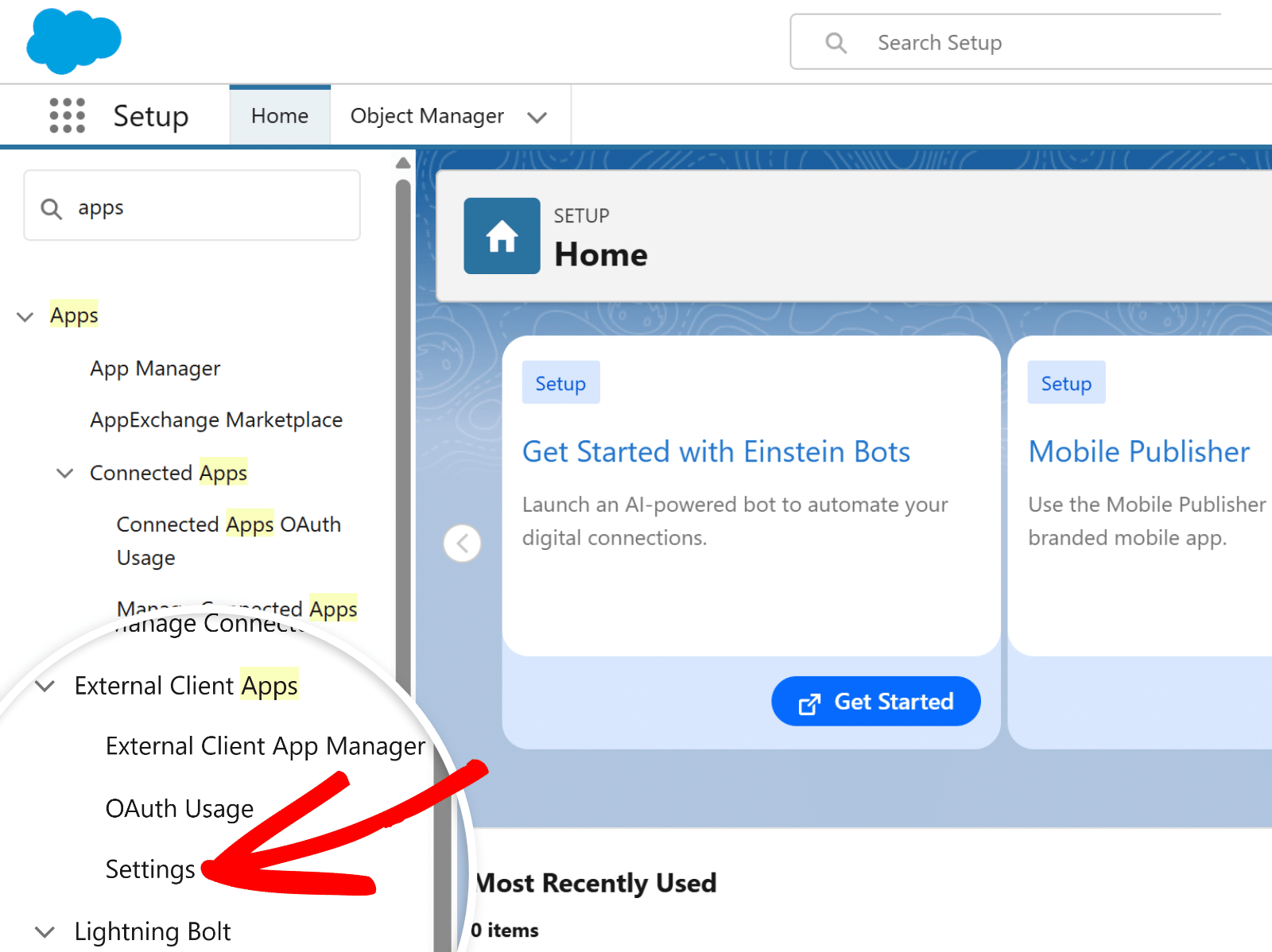The image size is (1272, 952).
Task: Open Connected Apps OAuth Usage
Action: coord(229,540)
